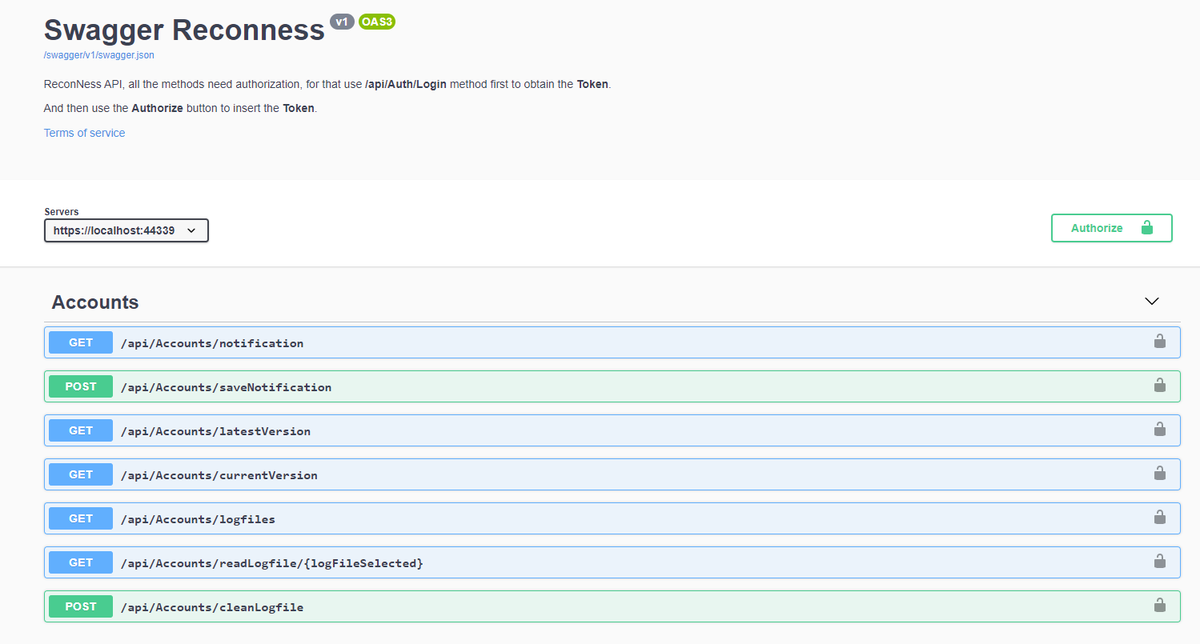Click the Authorize button
Viewport: 1200px width, 644px height.
click(x=1111, y=228)
